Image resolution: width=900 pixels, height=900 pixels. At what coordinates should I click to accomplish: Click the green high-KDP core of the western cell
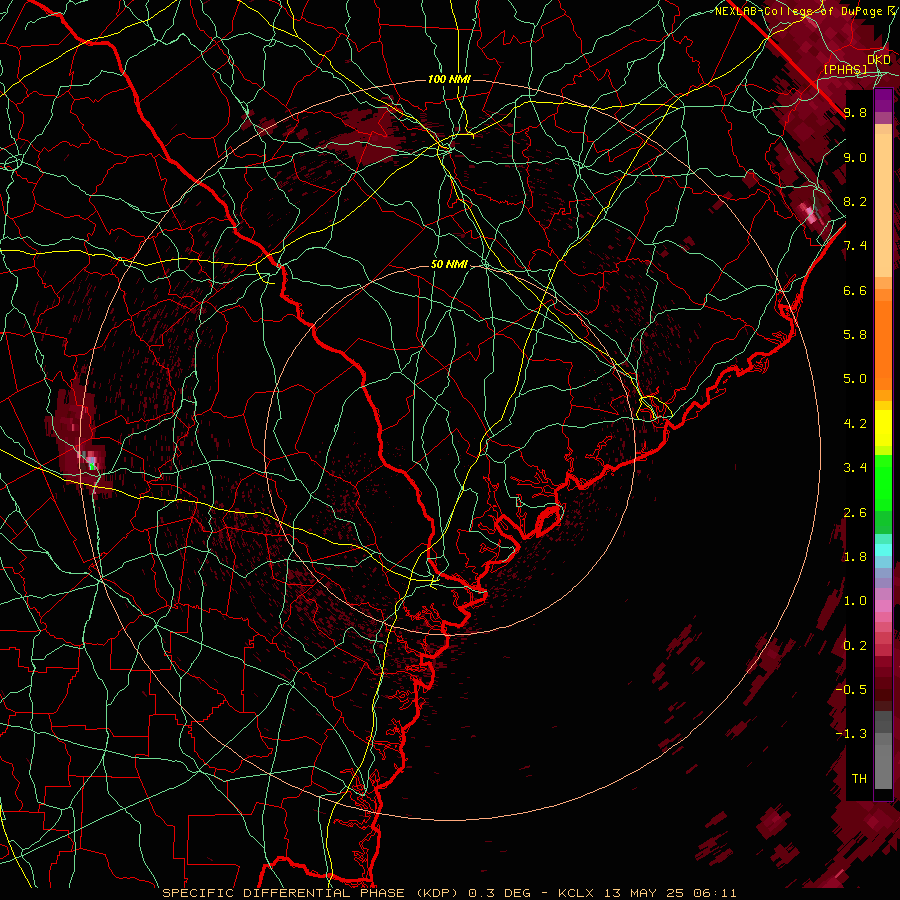pos(91,466)
